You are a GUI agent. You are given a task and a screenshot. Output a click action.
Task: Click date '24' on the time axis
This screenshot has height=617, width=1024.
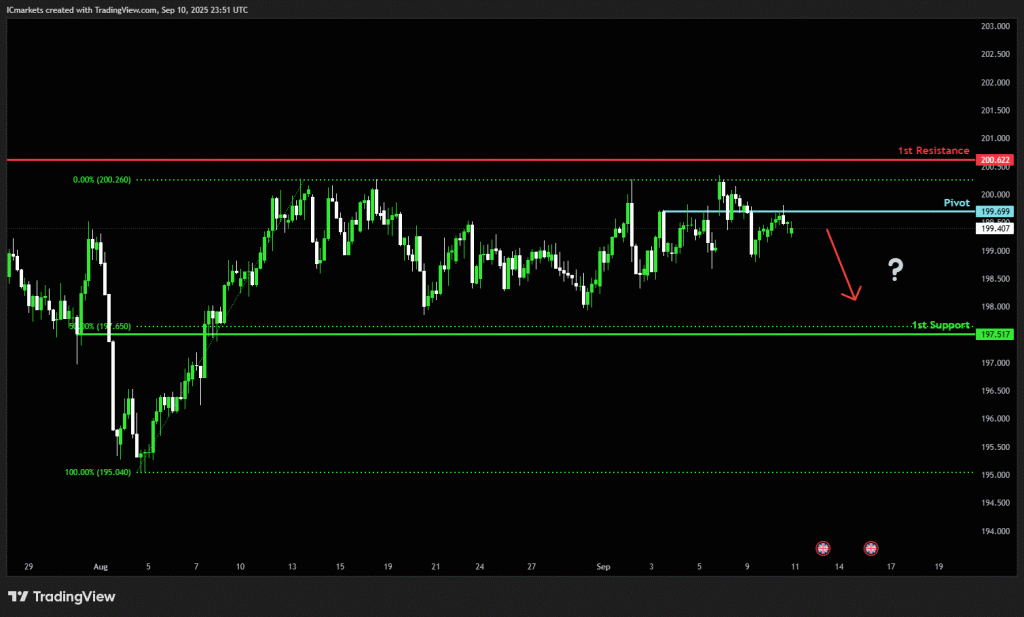click(x=479, y=567)
